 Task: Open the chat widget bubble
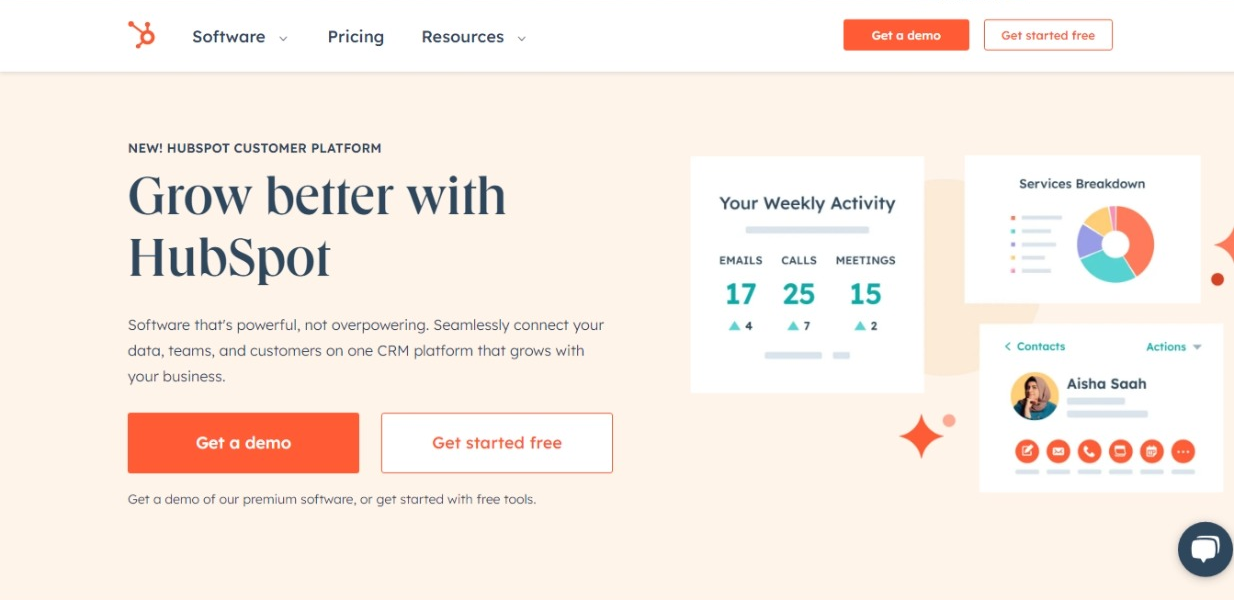pos(1204,549)
